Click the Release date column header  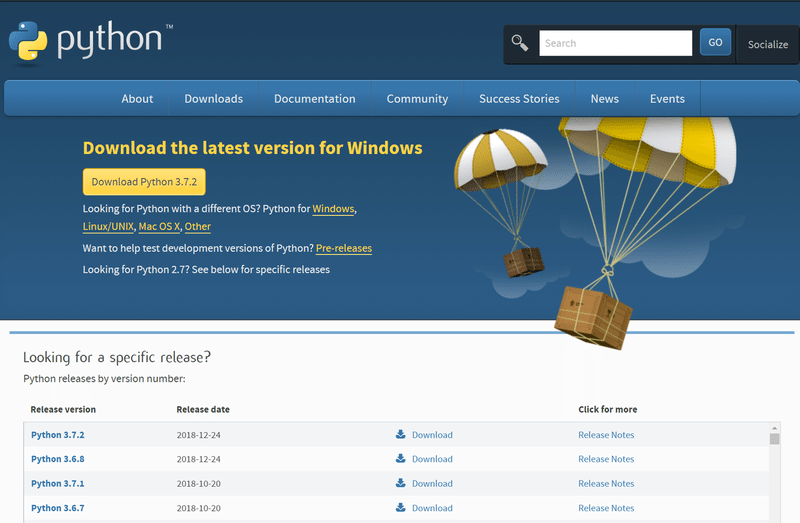203,409
